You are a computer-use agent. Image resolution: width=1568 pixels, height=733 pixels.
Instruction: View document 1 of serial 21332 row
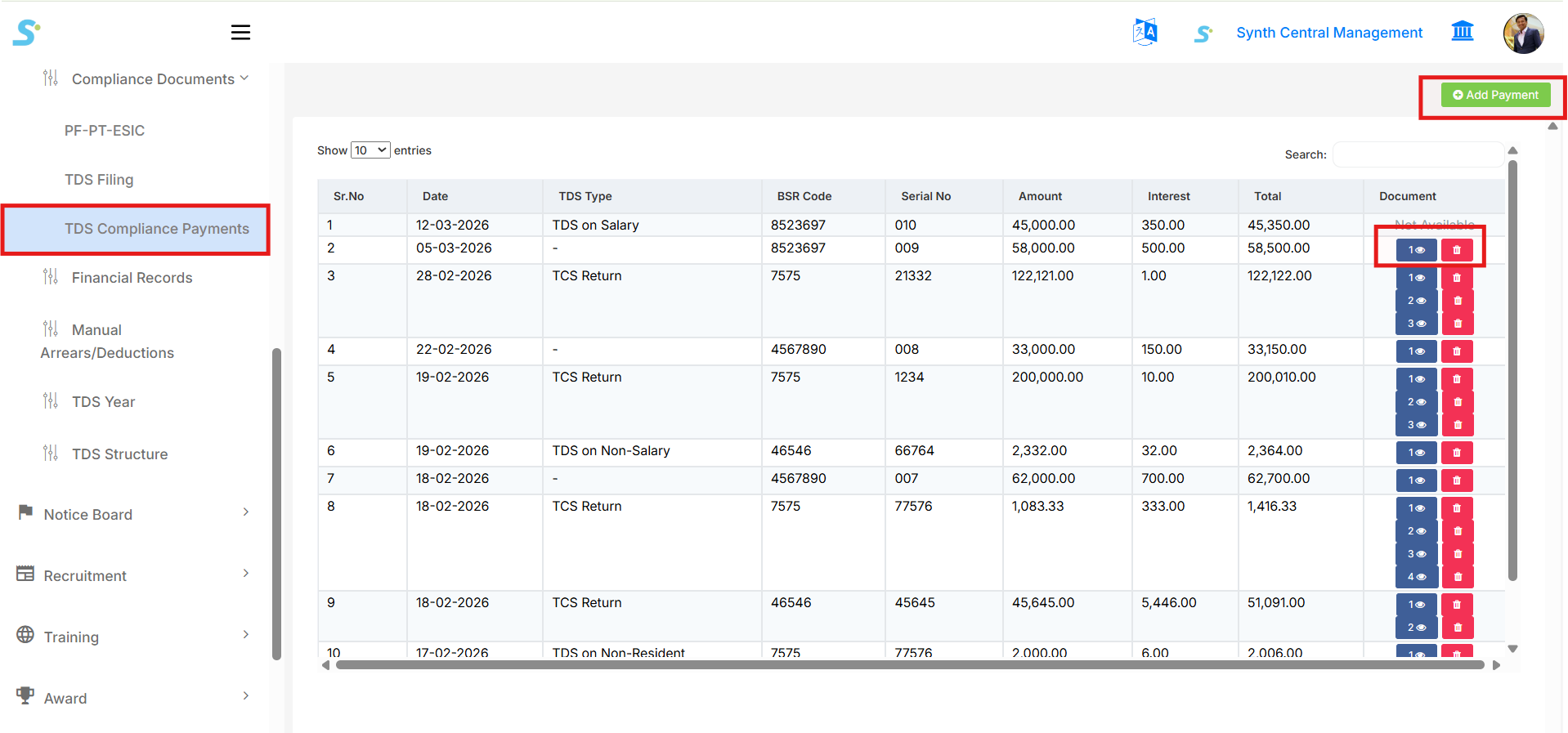click(x=1416, y=278)
